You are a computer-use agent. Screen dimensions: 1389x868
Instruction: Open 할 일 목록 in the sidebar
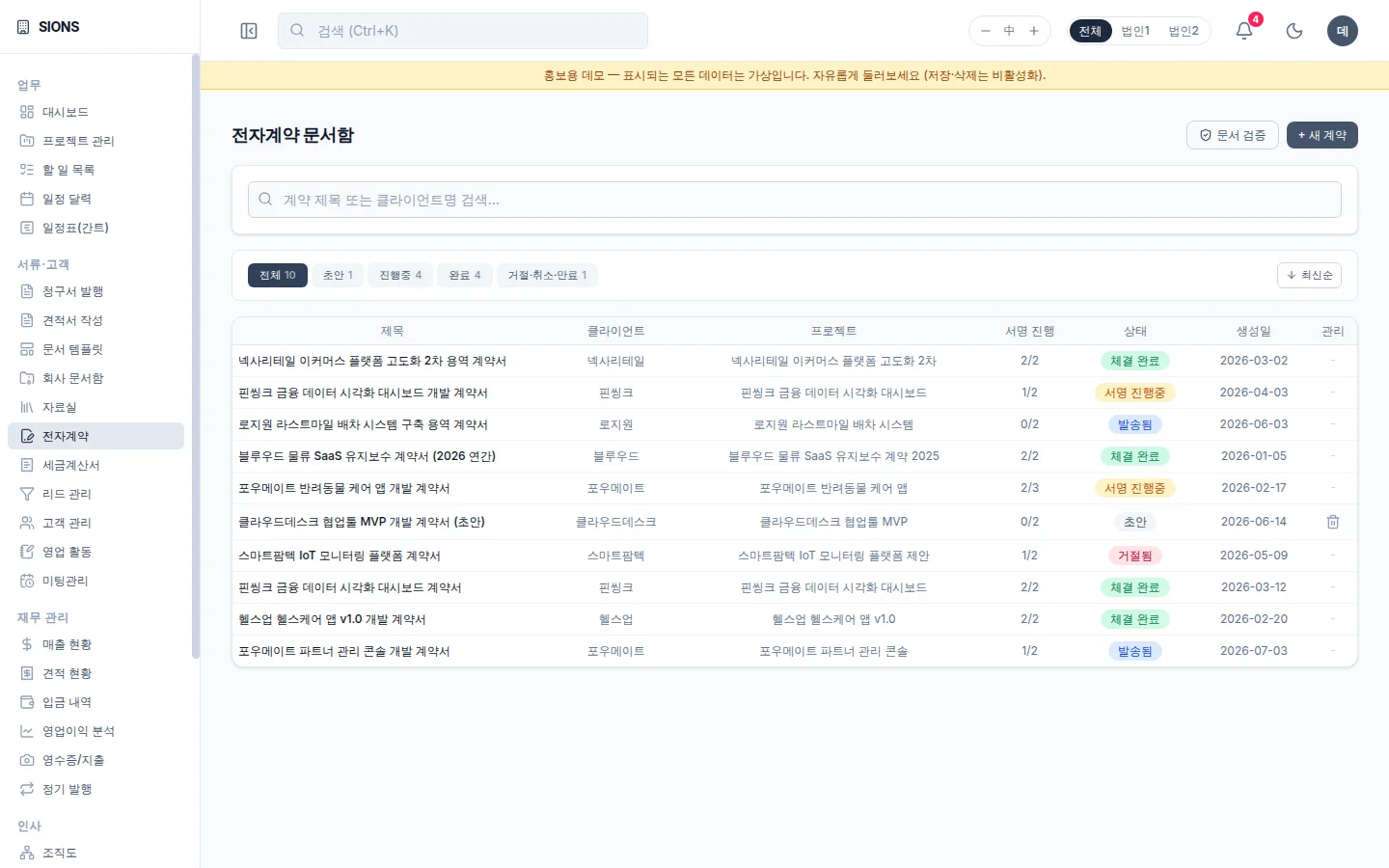[x=95, y=170]
